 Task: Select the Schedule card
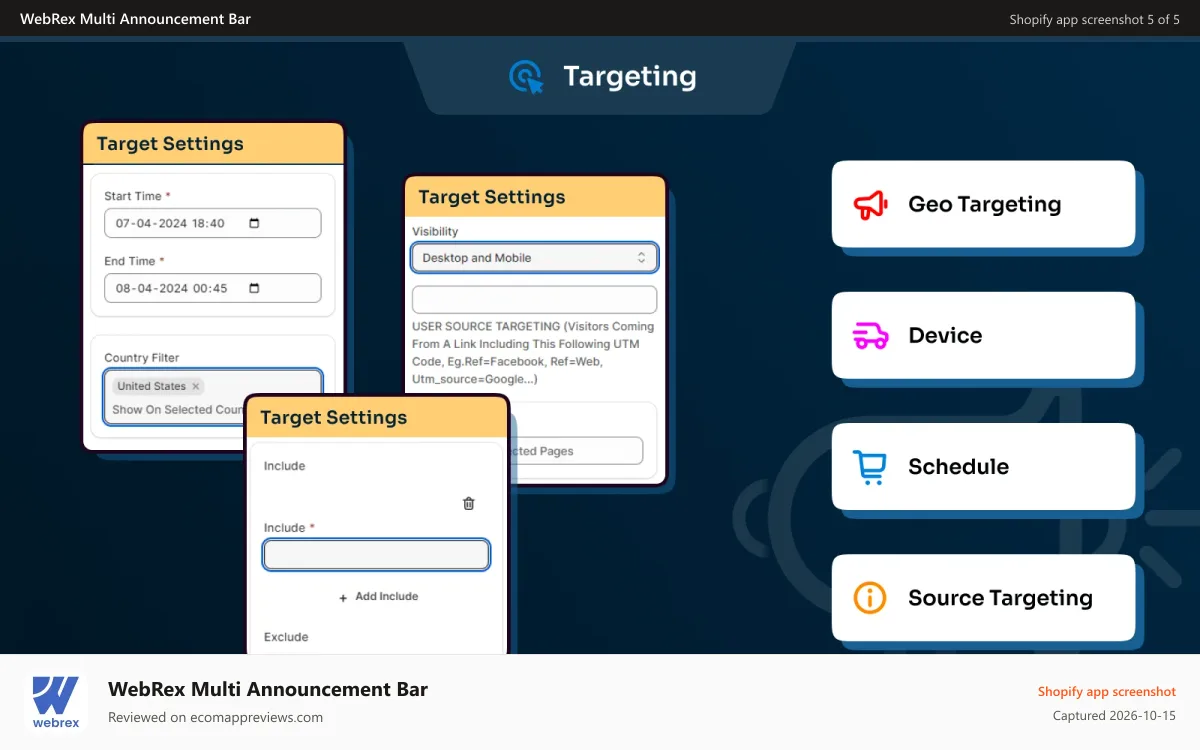[x=983, y=467]
